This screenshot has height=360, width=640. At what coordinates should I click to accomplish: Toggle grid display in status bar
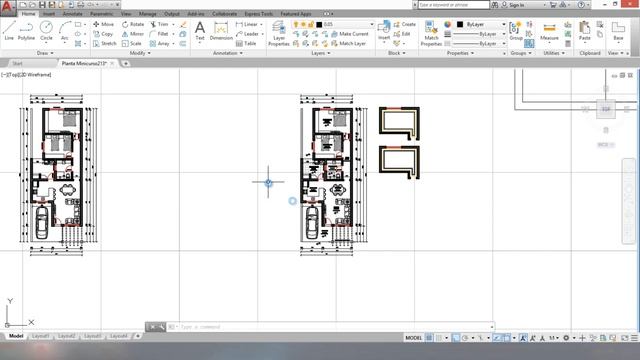[x=429, y=338]
